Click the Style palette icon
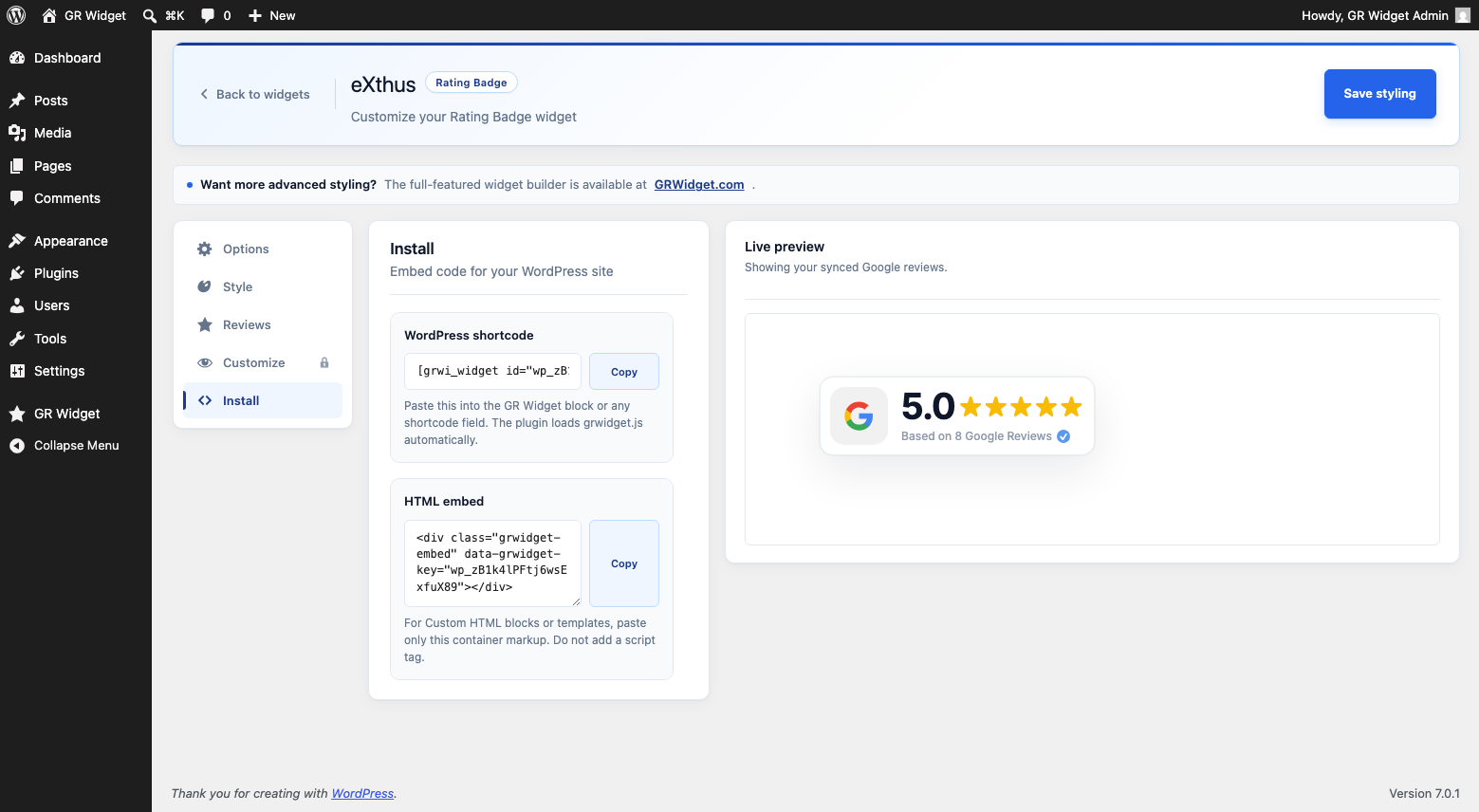The width and height of the screenshot is (1479, 812). click(205, 286)
